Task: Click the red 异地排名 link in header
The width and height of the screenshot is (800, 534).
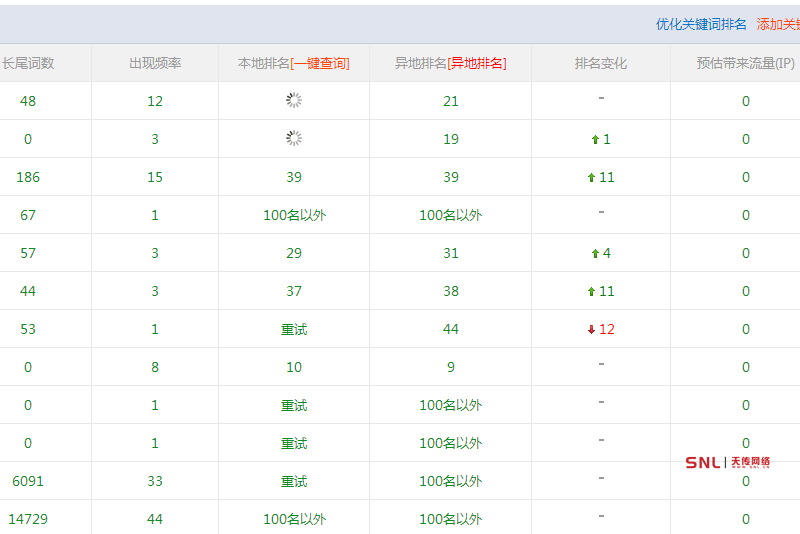Action: 477,63
